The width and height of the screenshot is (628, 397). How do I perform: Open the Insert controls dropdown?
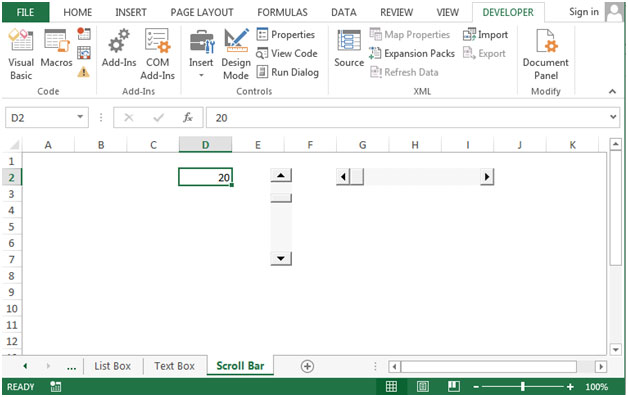pyautogui.click(x=201, y=54)
